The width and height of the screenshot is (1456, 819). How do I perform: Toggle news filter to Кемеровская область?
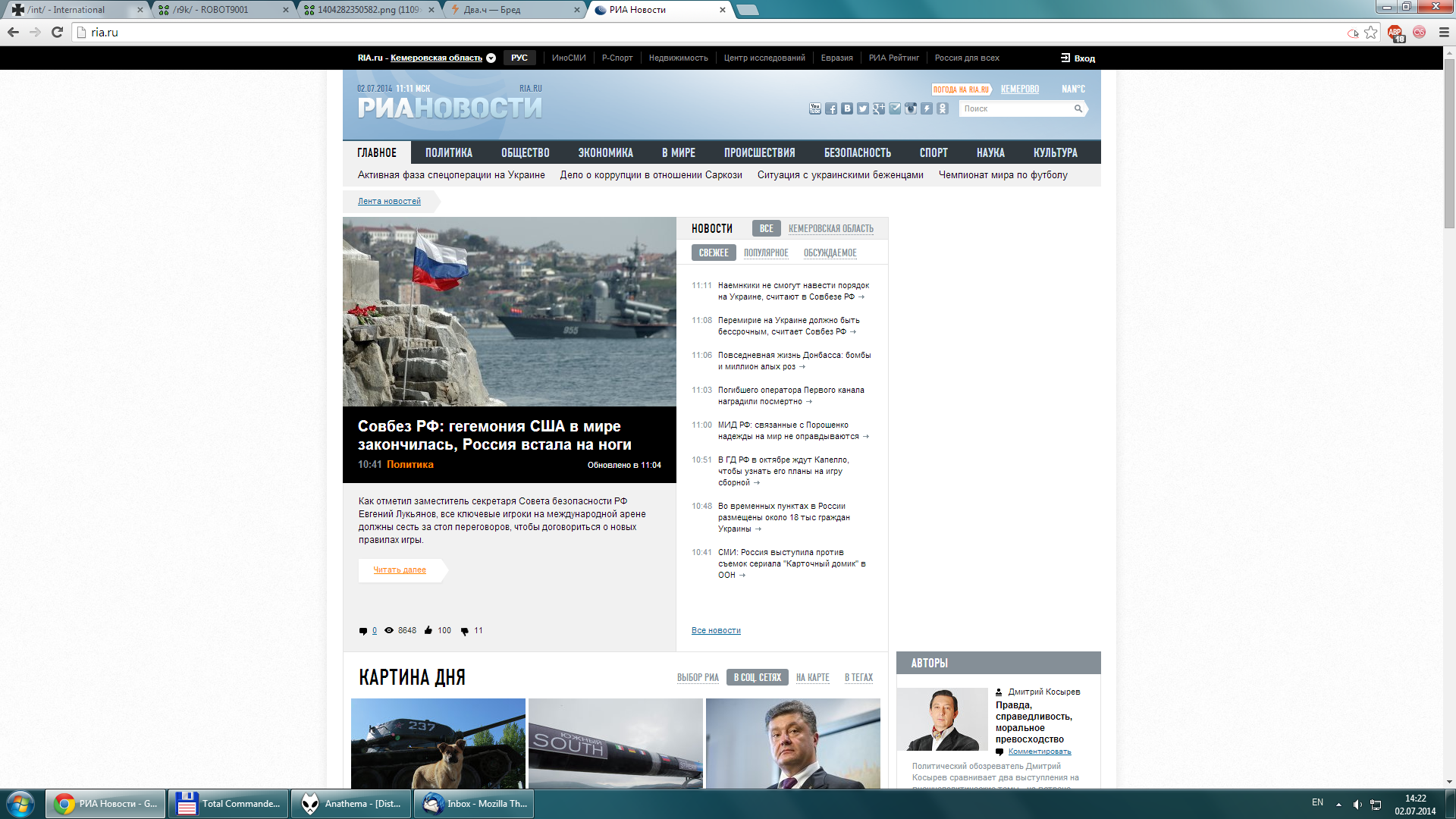(x=830, y=228)
